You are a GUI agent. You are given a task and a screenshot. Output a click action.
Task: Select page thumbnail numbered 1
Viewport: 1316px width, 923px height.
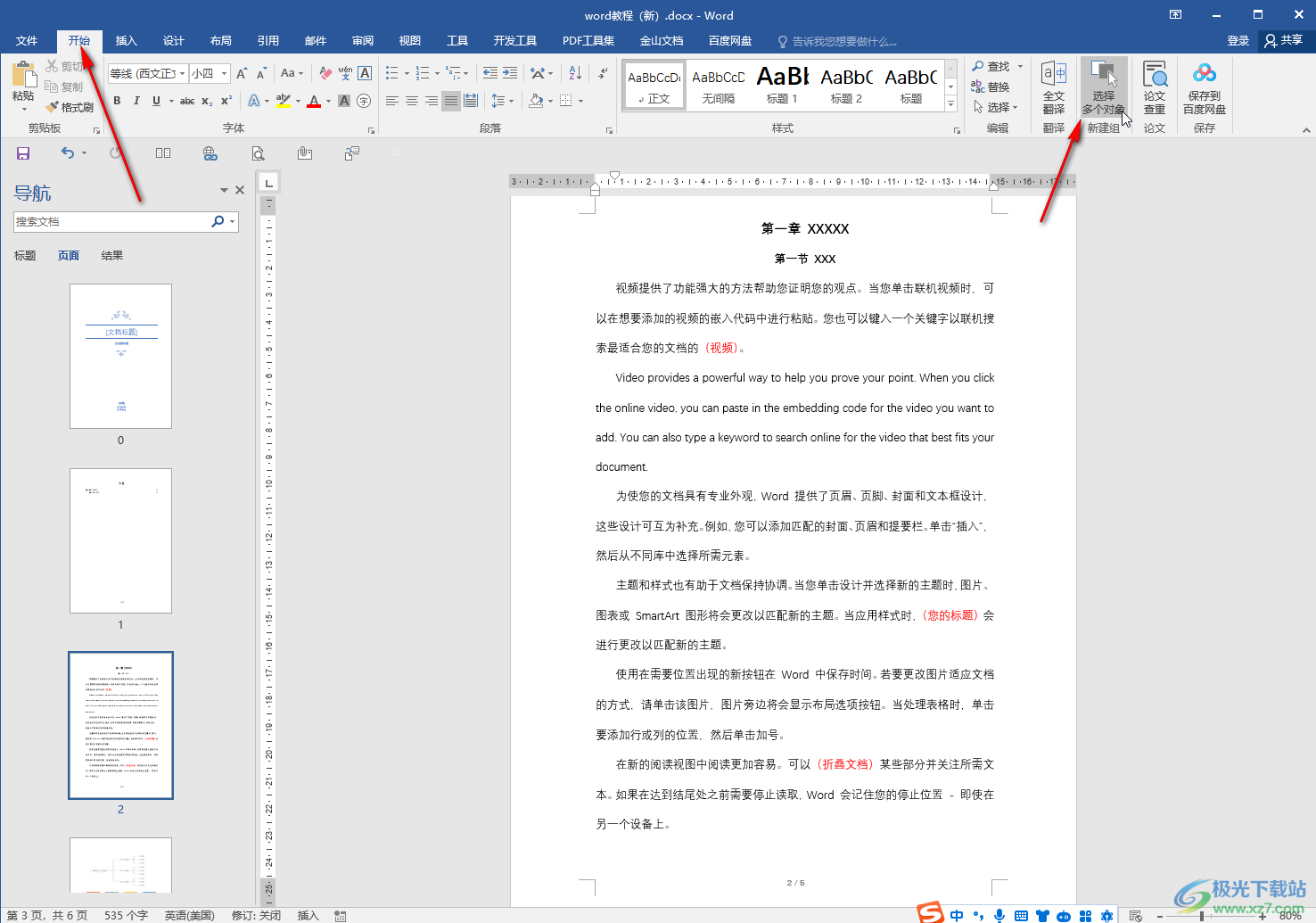coord(120,540)
